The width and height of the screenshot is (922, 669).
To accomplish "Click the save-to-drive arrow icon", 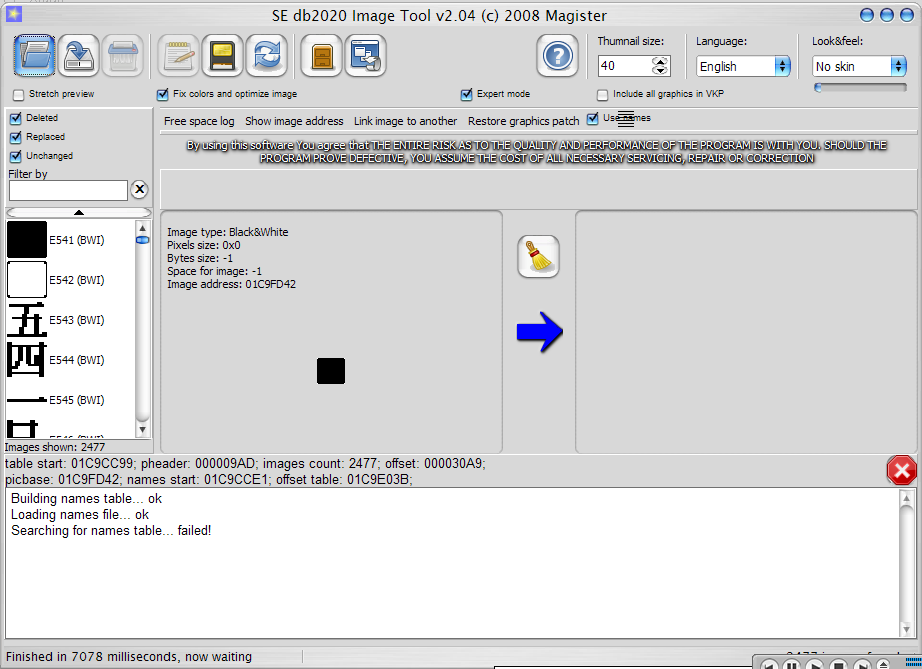I will pyautogui.click(x=79, y=55).
